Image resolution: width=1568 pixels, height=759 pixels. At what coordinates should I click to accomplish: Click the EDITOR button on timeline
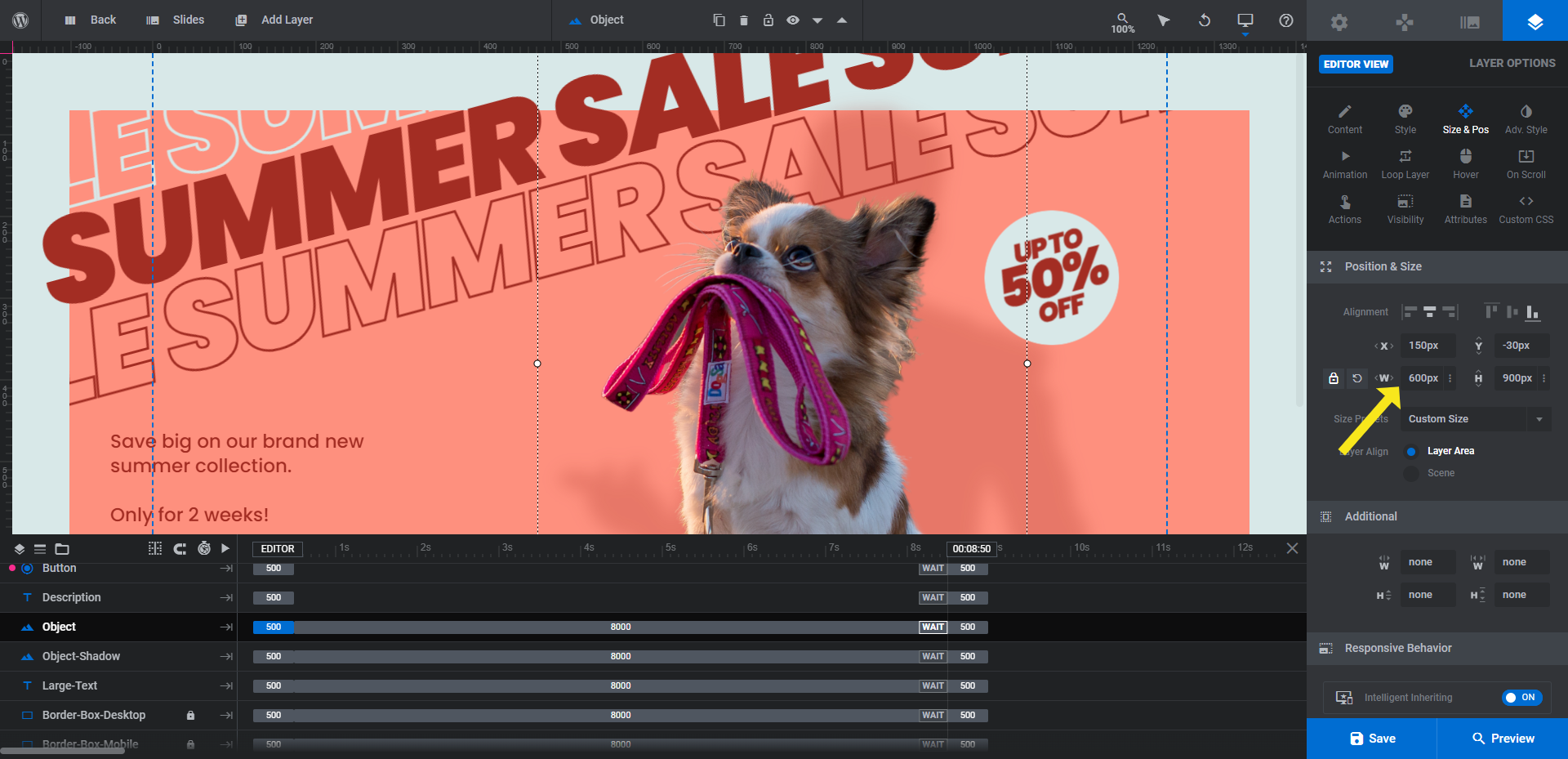[x=278, y=549]
